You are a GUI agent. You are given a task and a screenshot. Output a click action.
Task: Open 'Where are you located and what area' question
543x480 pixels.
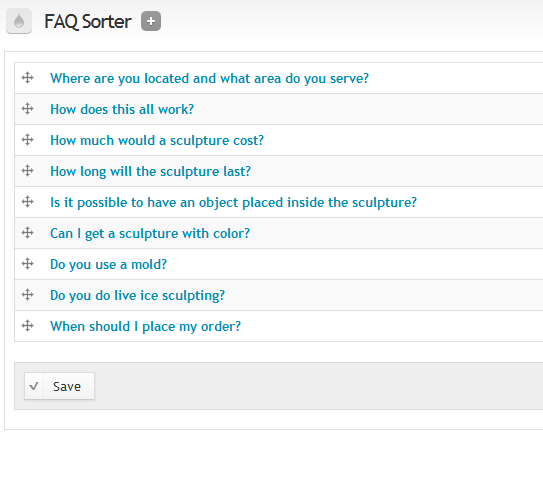[209, 79]
